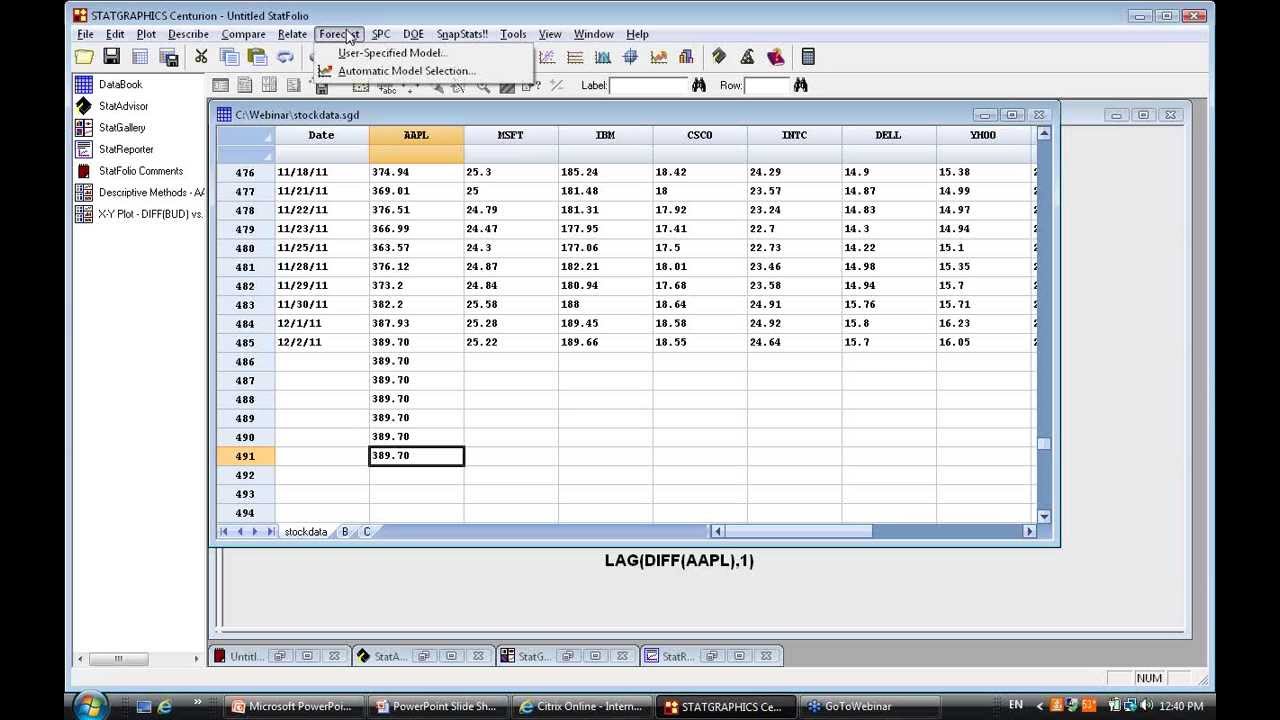Click binoculars icon next to Row field

pos(800,86)
